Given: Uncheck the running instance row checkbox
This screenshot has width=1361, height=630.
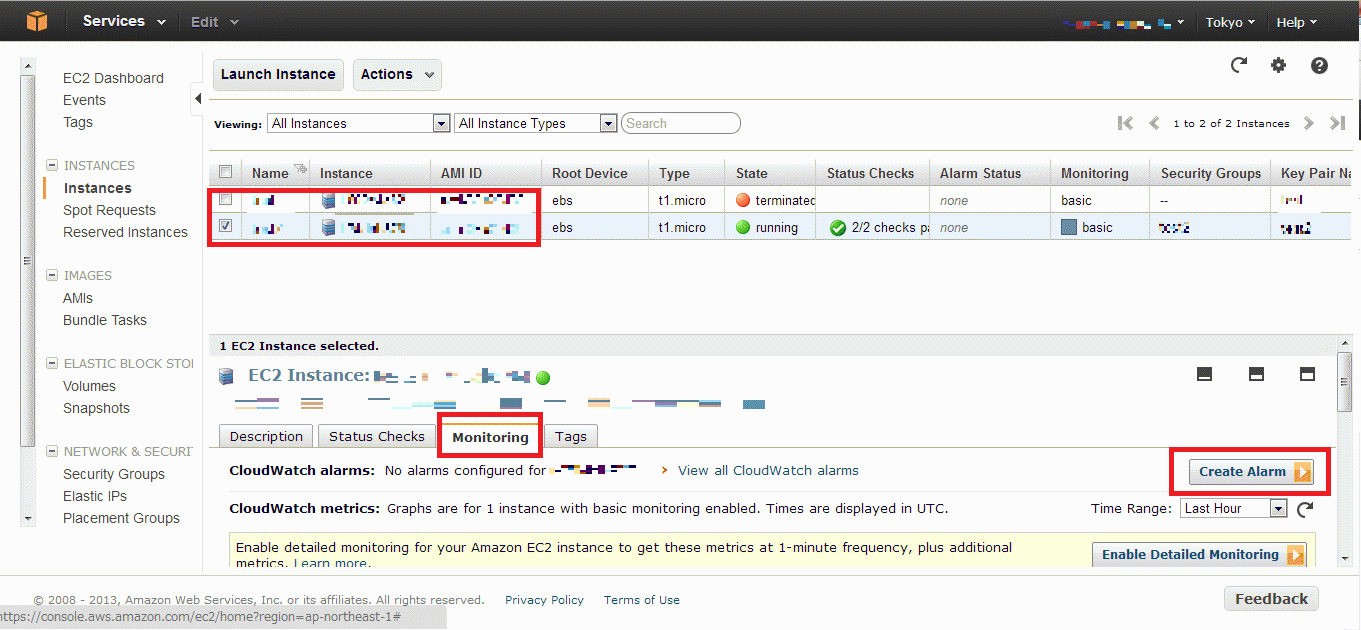Looking at the screenshot, I should pos(225,226).
